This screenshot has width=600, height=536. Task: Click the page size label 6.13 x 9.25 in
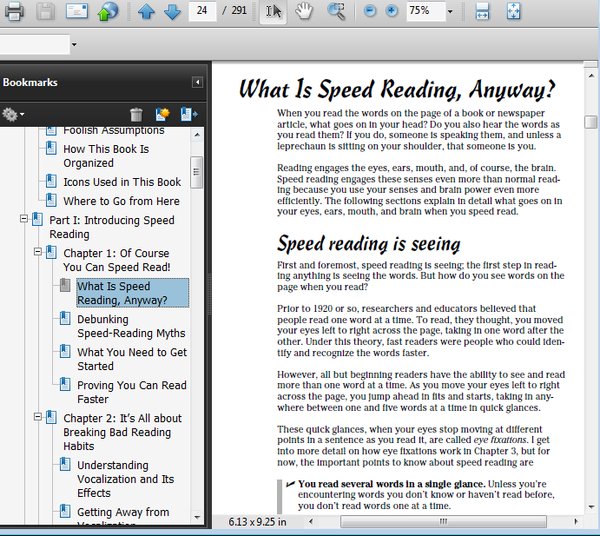[257, 522]
